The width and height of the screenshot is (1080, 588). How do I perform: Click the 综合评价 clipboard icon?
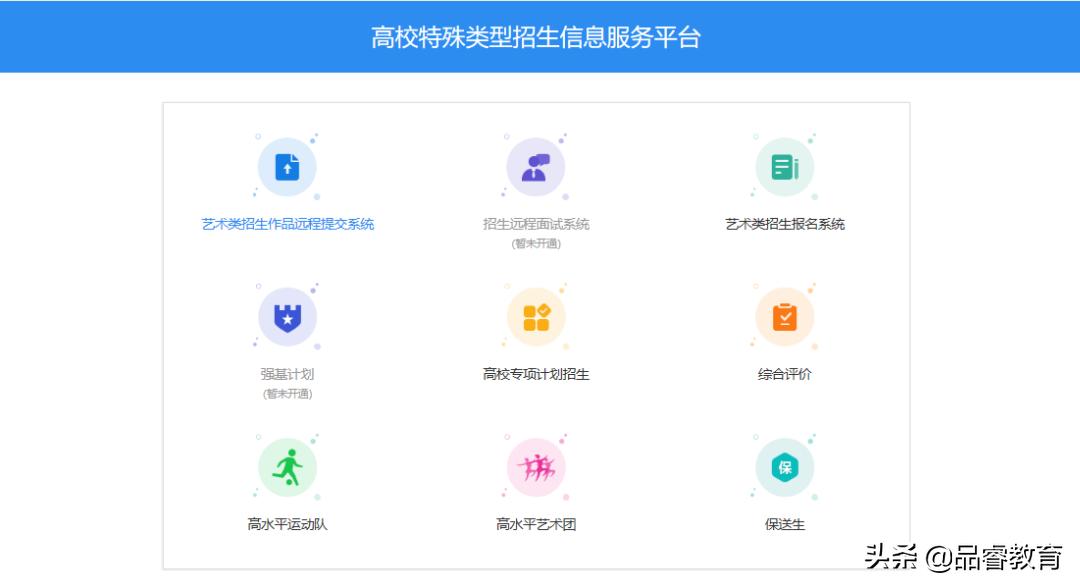[784, 316]
